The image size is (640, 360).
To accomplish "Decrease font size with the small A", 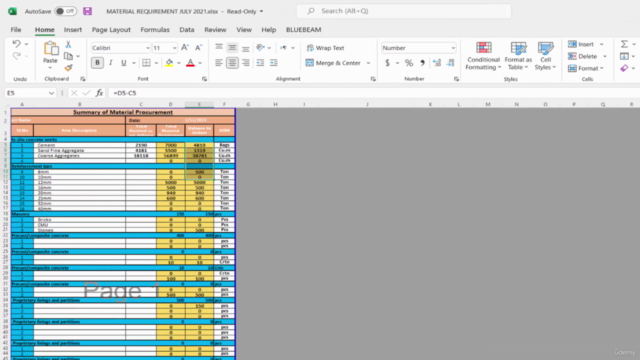I will (198, 48).
